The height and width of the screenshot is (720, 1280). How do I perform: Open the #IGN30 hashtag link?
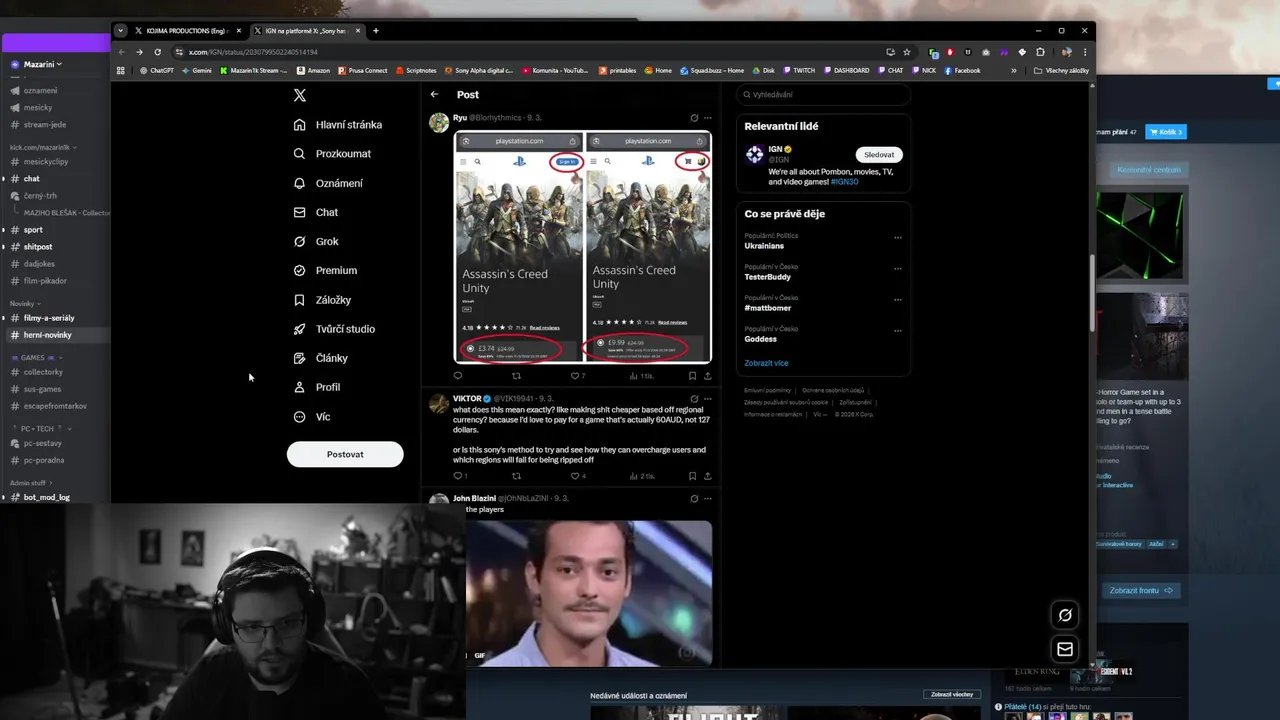pos(844,182)
